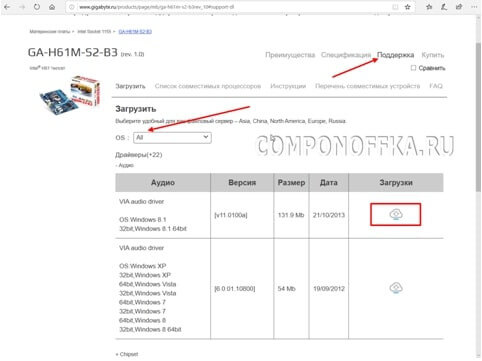Click the Размер column header
The image size is (482, 361).
point(291,182)
